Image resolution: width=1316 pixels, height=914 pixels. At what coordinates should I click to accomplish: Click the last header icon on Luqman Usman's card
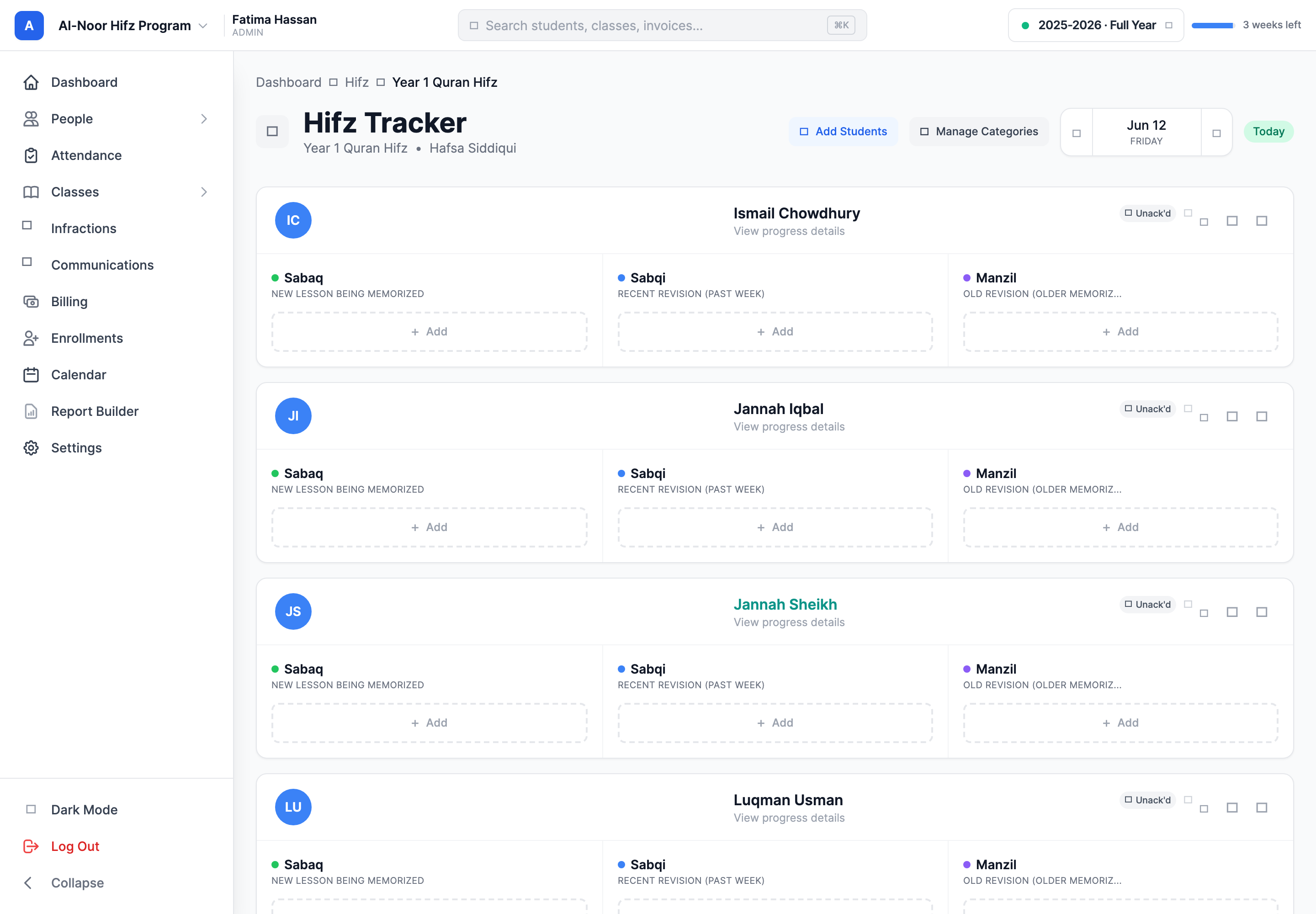[x=1262, y=808]
